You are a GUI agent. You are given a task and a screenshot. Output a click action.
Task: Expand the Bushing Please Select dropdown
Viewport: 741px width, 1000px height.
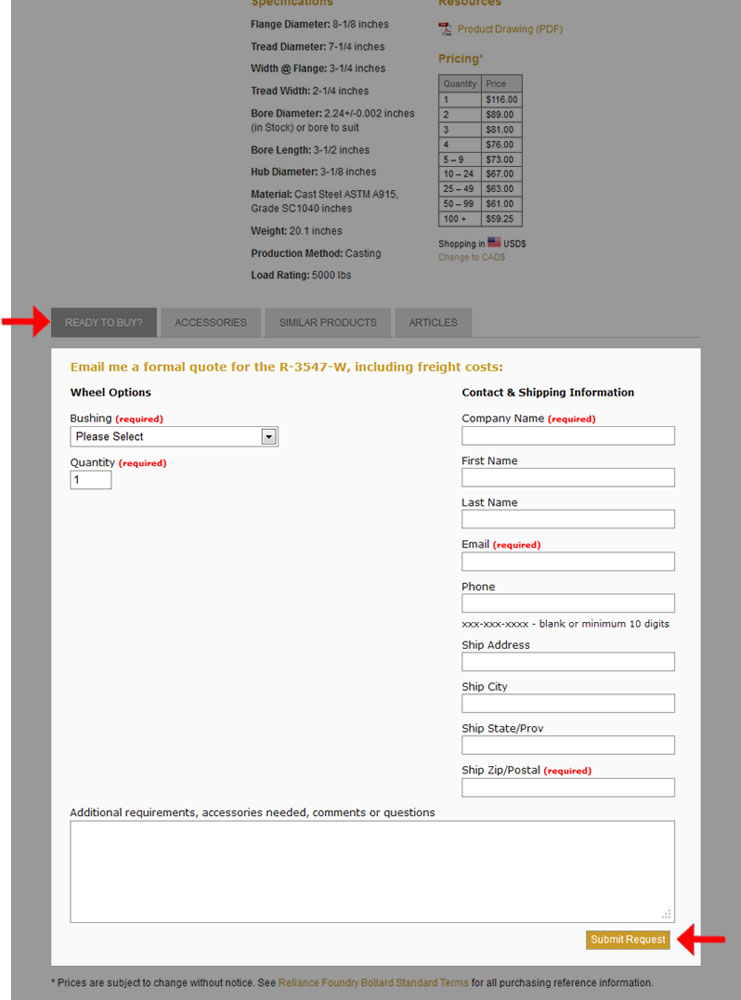[x=174, y=436]
